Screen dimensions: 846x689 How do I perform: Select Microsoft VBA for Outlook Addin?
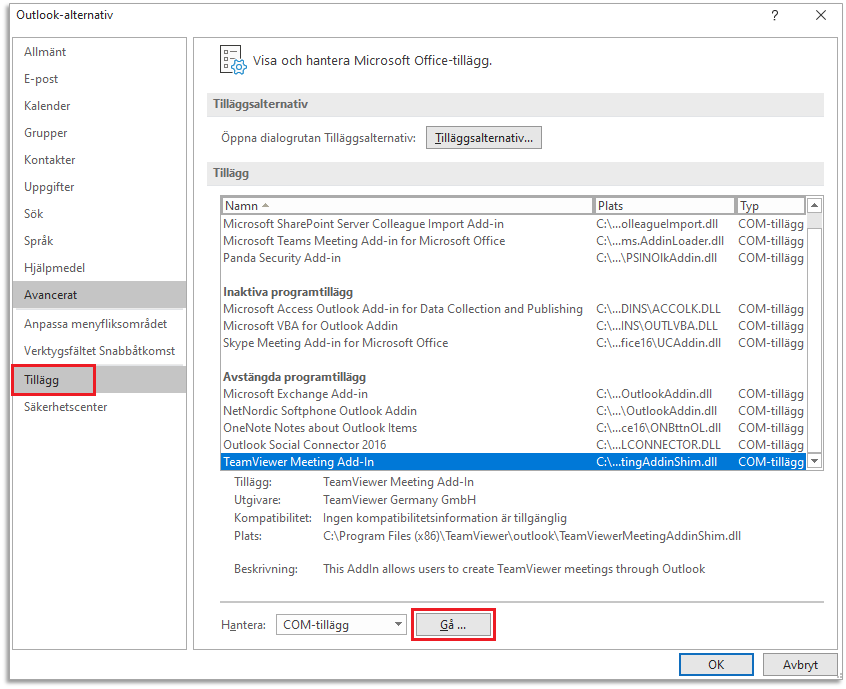[514, 326]
